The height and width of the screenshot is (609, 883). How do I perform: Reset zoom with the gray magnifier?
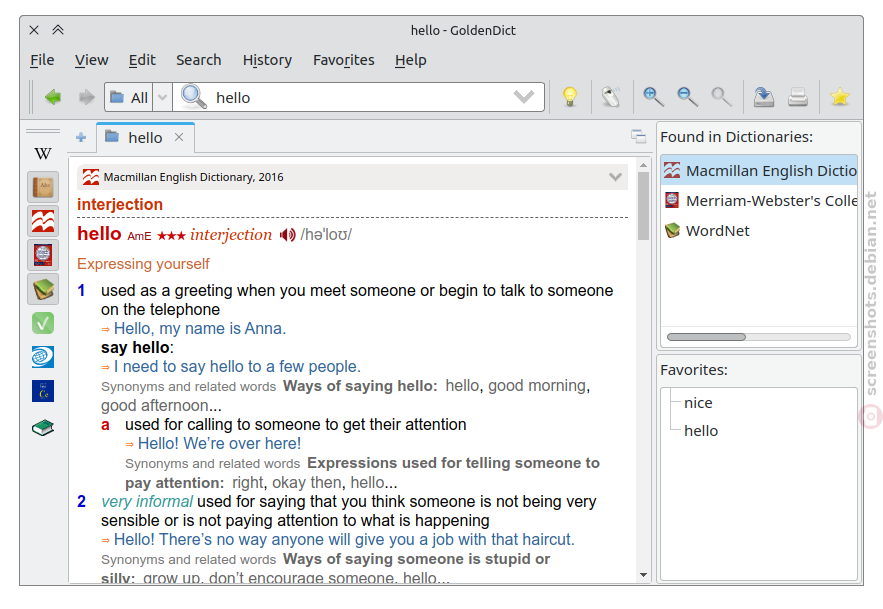coord(721,97)
